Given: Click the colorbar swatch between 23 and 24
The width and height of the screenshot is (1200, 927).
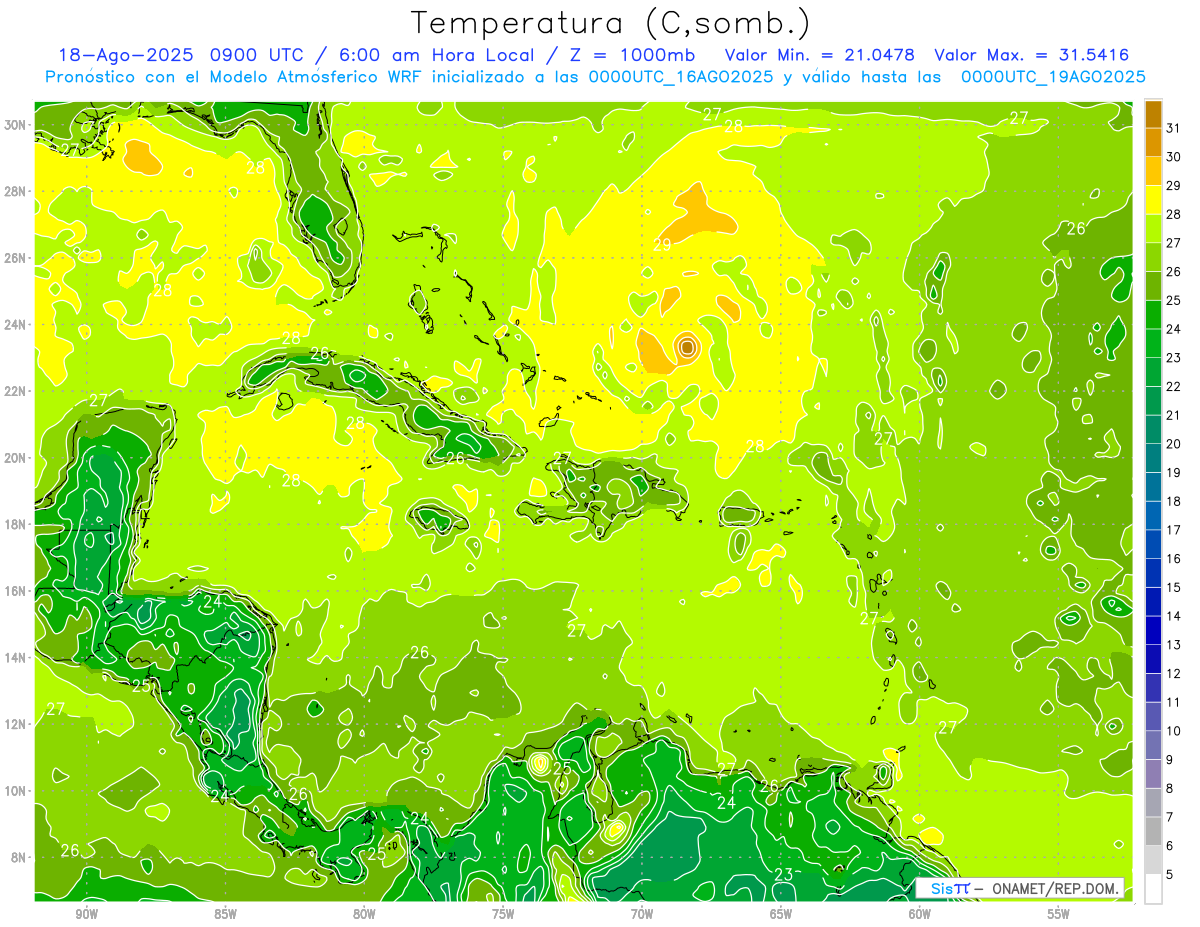Looking at the screenshot, I should tap(1153, 343).
